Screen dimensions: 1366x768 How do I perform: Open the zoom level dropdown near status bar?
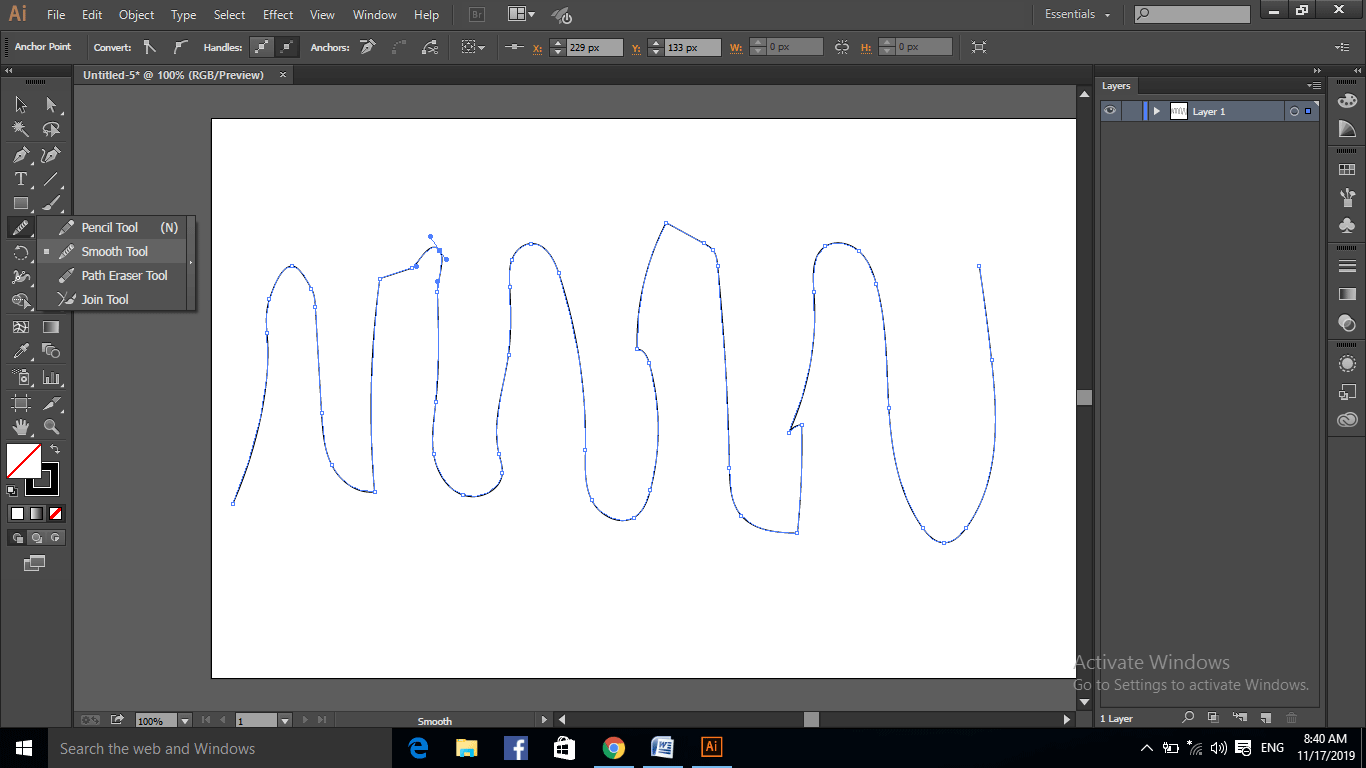pyautogui.click(x=183, y=720)
